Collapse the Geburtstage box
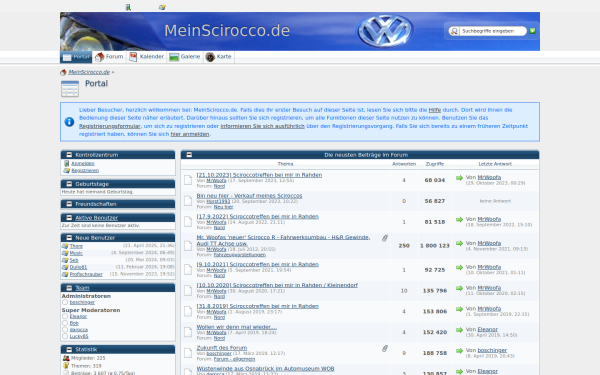The image size is (600, 375). pyautogui.click(x=69, y=184)
